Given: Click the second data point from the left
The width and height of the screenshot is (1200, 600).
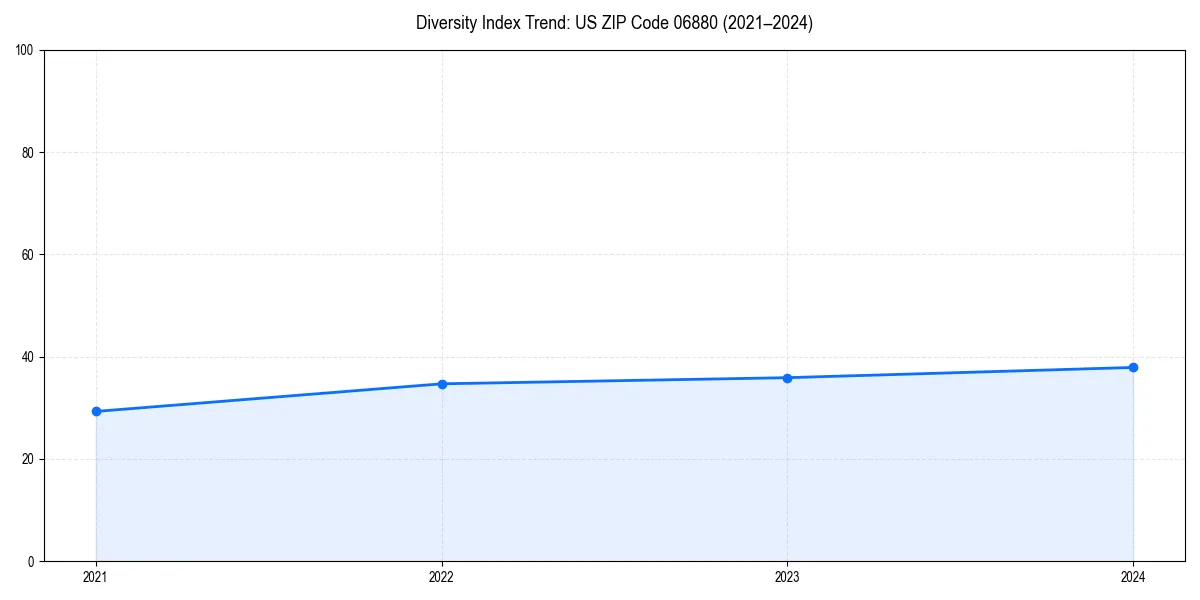Looking at the screenshot, I should [x=441, y=383].
